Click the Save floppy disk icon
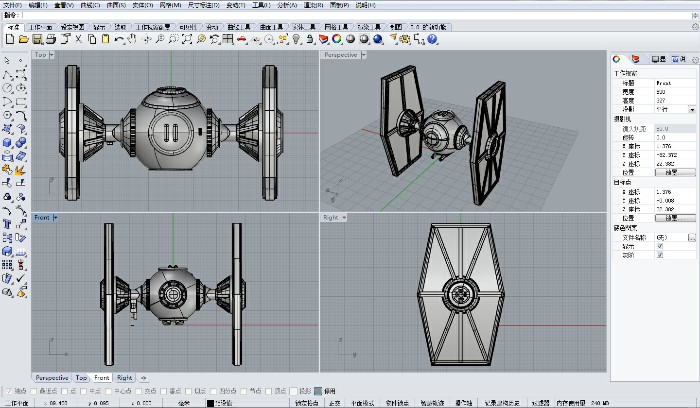This screenshot has height=408, width=700. coord(37,39)
